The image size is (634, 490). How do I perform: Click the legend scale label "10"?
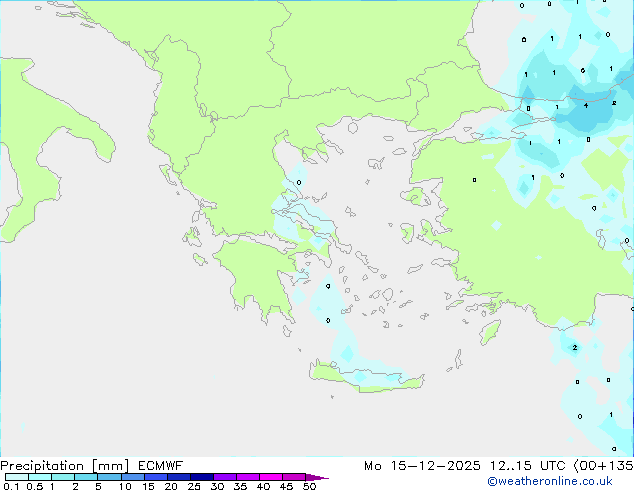point(125,487)
